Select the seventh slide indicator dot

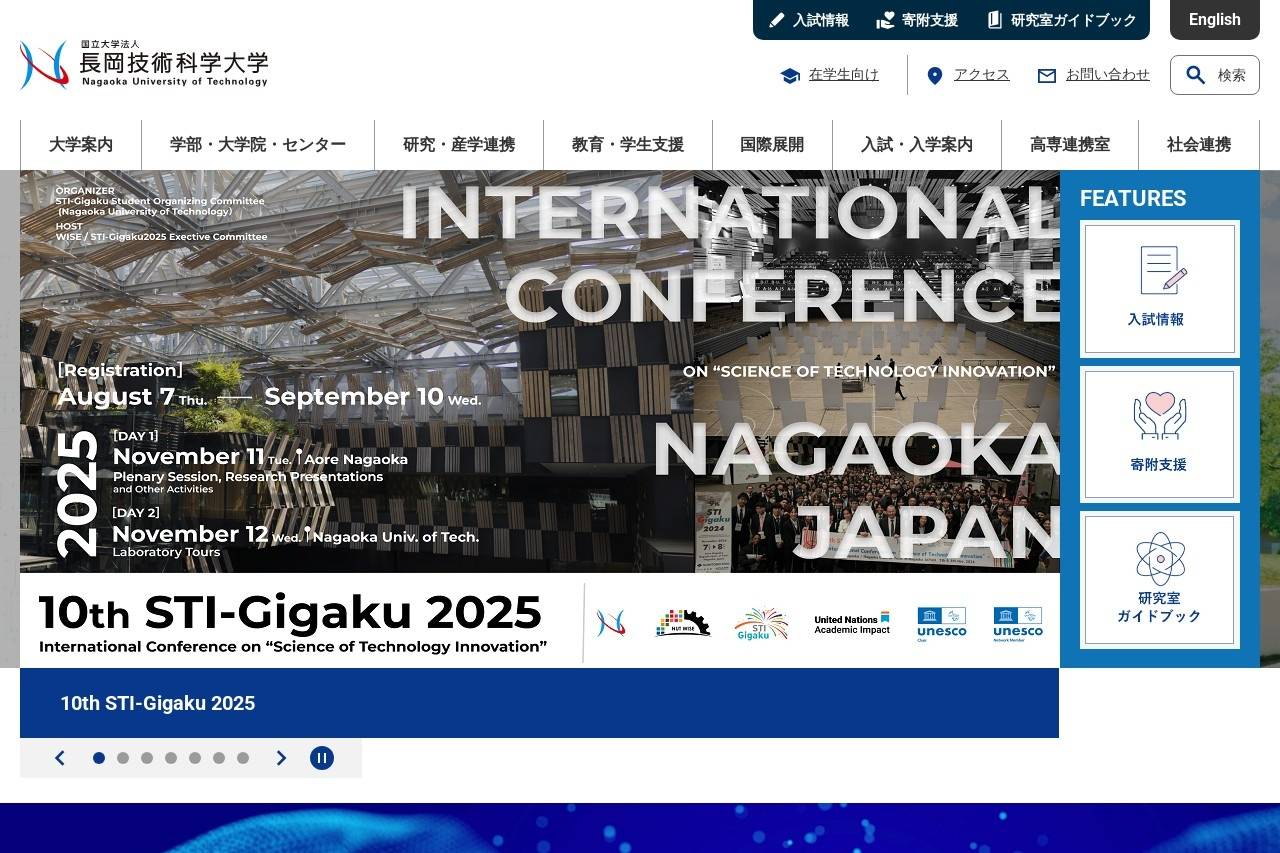tap(243, 758)
